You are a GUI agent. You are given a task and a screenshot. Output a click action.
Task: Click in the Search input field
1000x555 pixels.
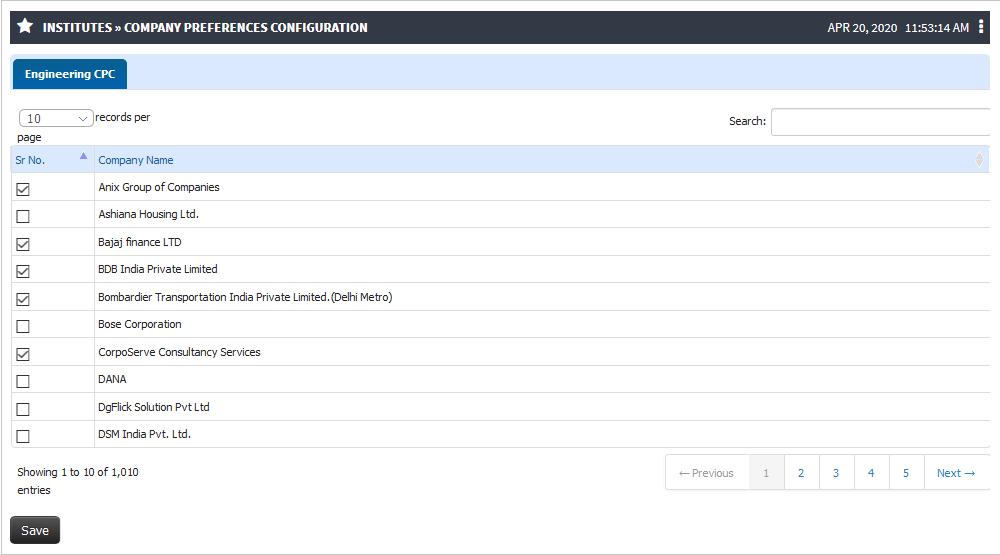coord(880,122)
